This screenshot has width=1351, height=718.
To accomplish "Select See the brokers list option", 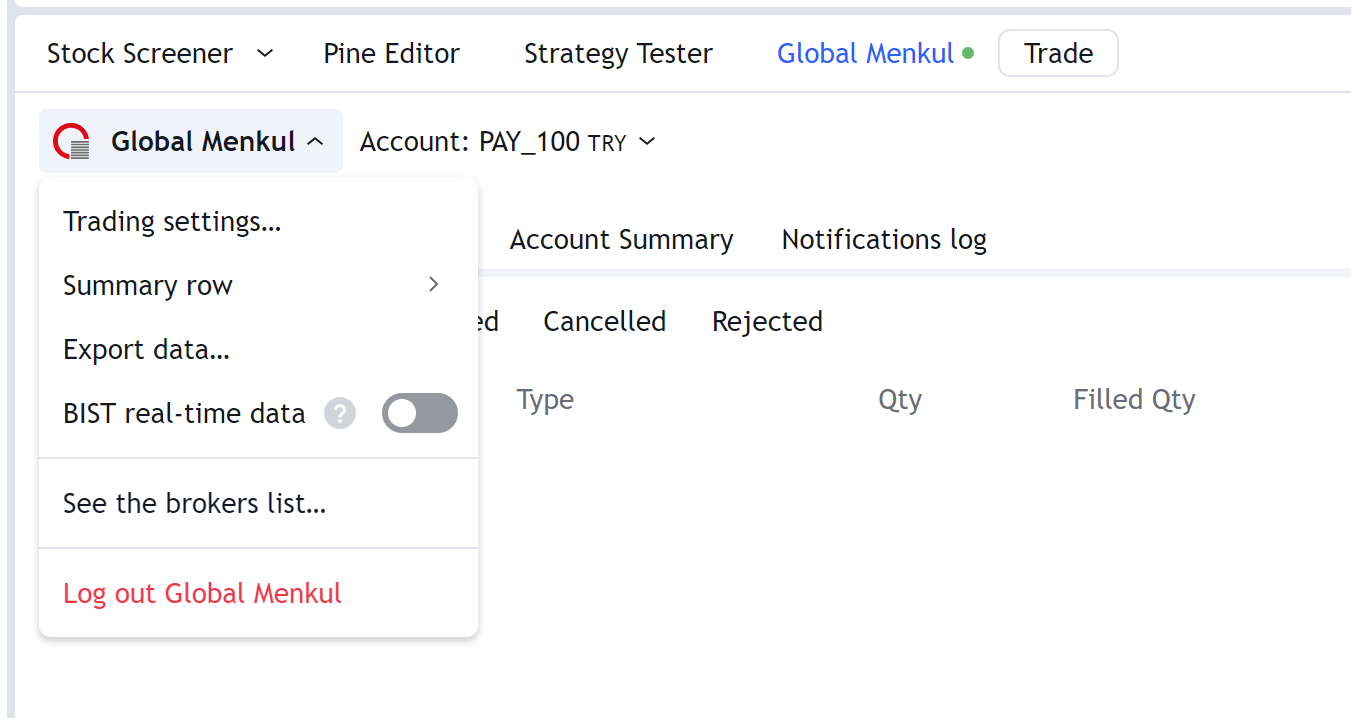I will [195, 503].
